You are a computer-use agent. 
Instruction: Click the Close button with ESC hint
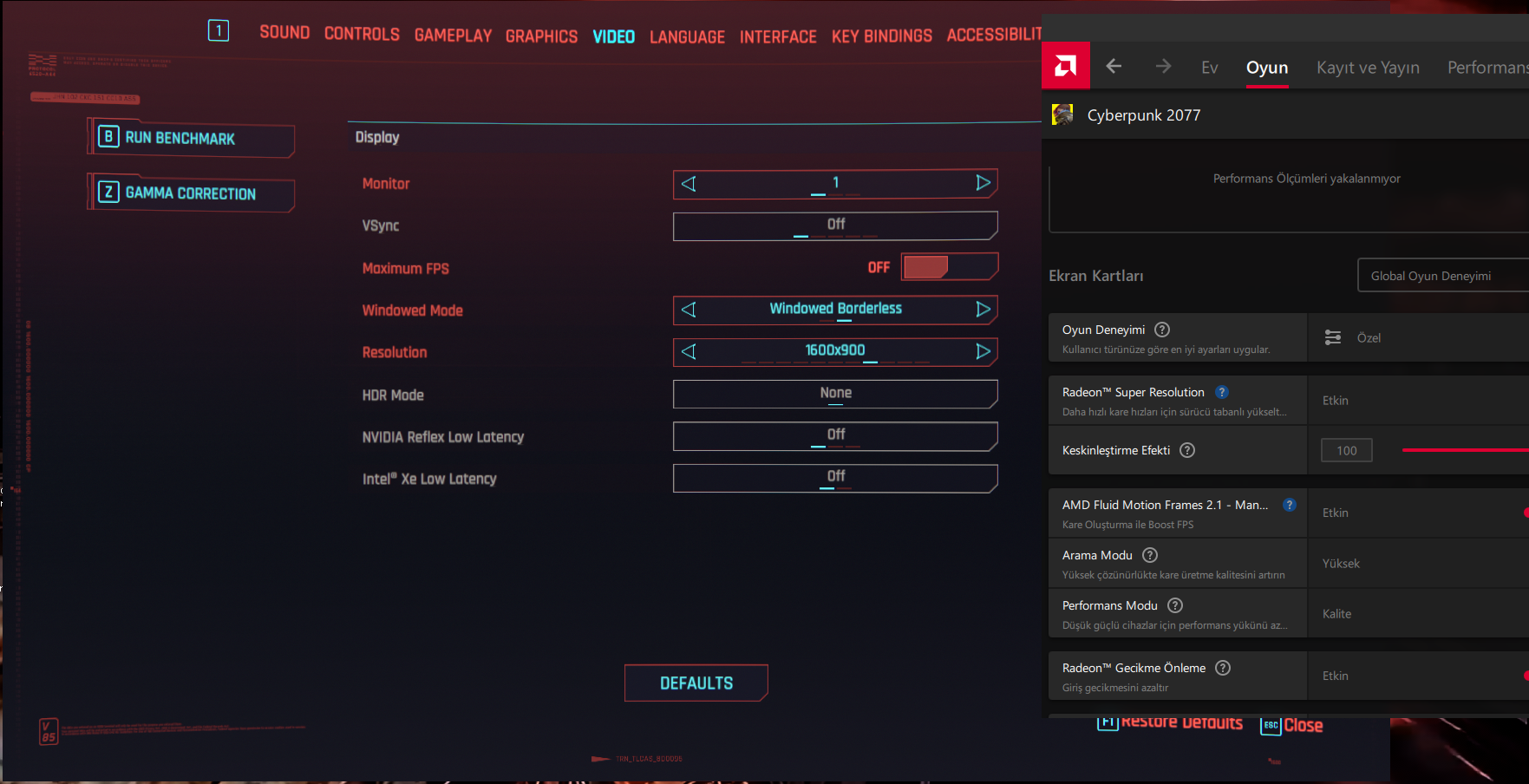click(x=1292, y=725)
